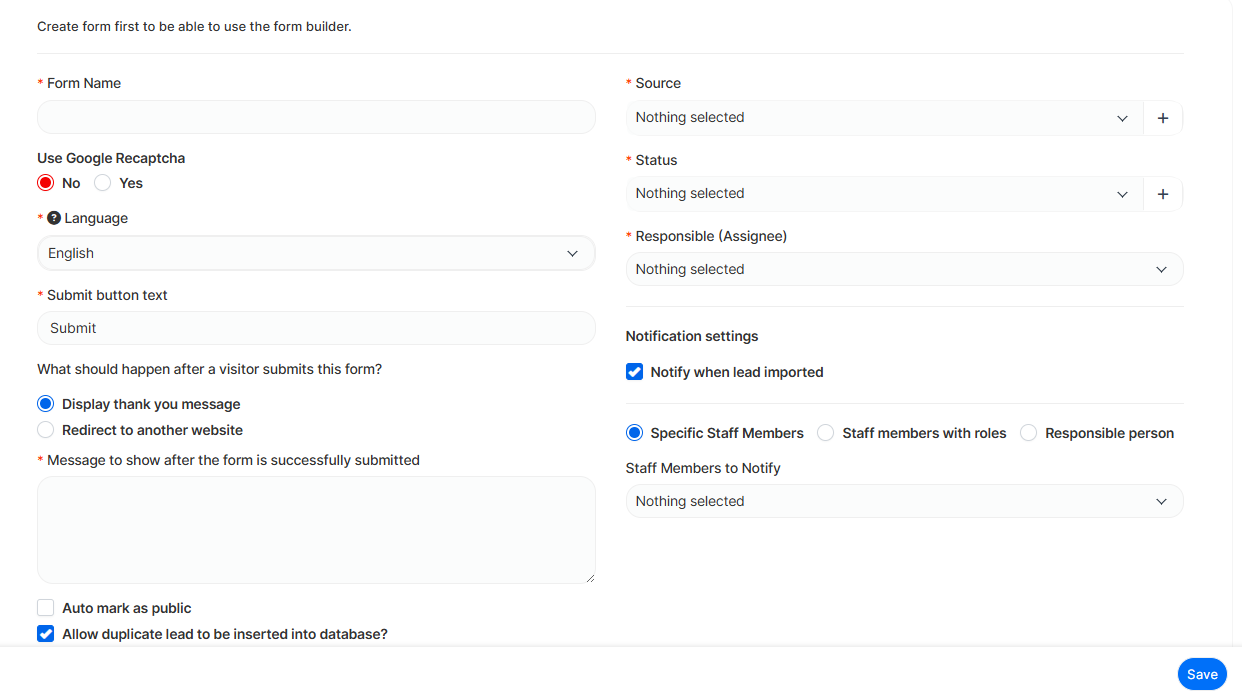
Task: Choose Responsible person radio option
Action: coord(1028,433)
